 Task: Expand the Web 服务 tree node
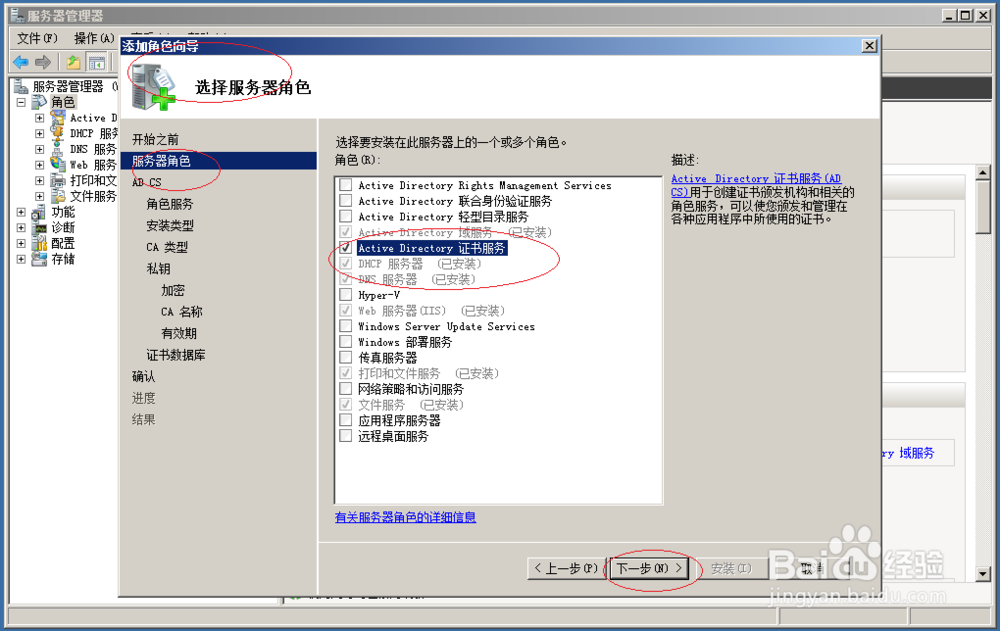(x=40, y=165)
